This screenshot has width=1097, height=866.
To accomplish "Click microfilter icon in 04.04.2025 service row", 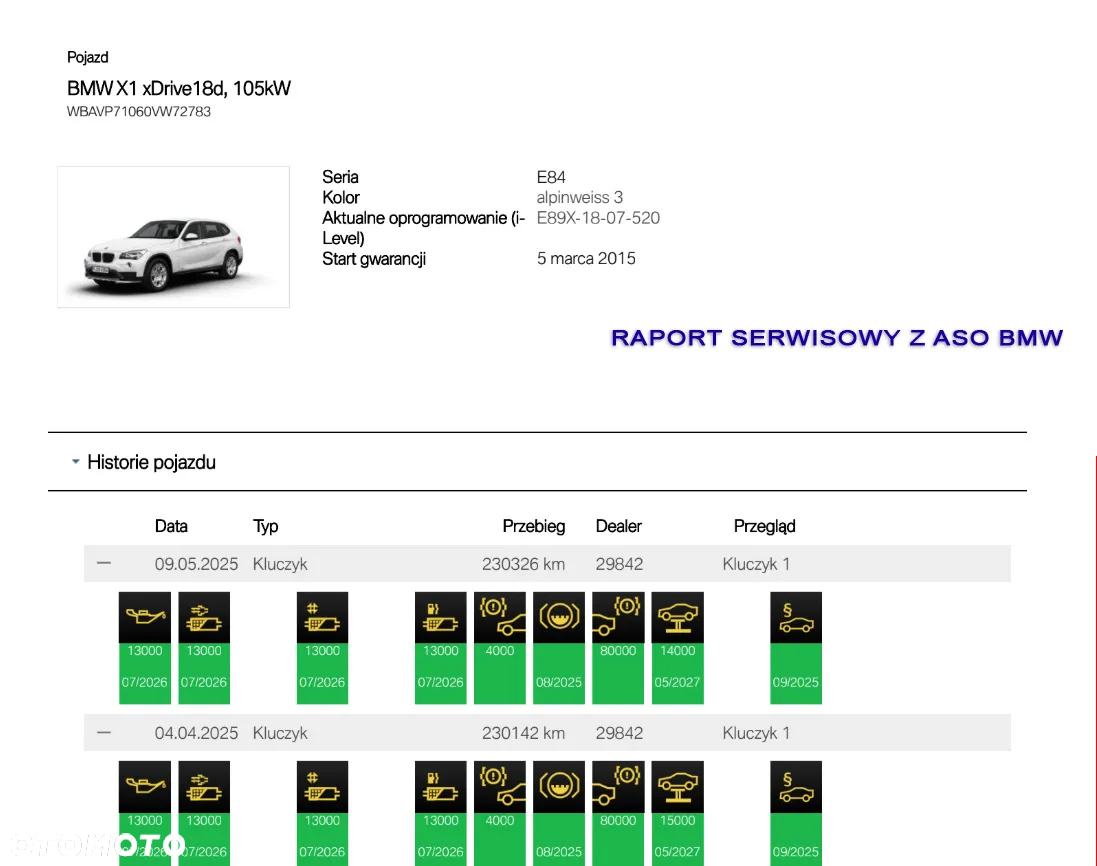I will (x=323, y=787).
